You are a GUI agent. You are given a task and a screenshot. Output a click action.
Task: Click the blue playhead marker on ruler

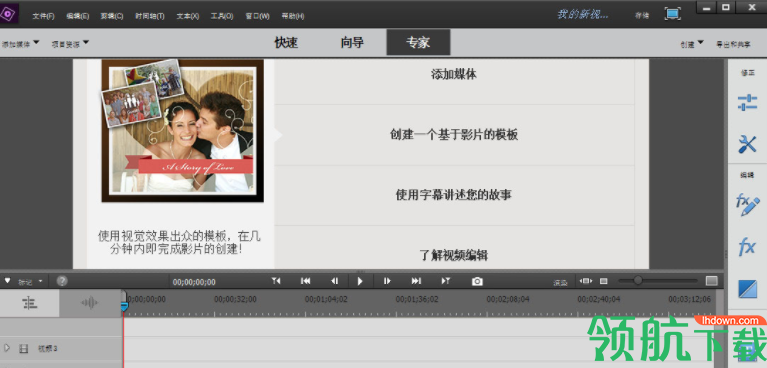click(124, 306)
